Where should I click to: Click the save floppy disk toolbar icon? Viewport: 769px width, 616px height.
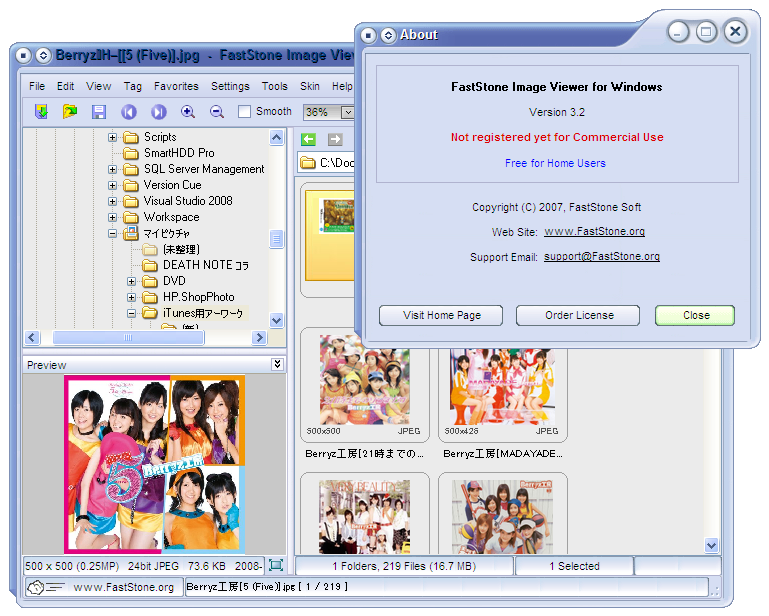point(99,112)
